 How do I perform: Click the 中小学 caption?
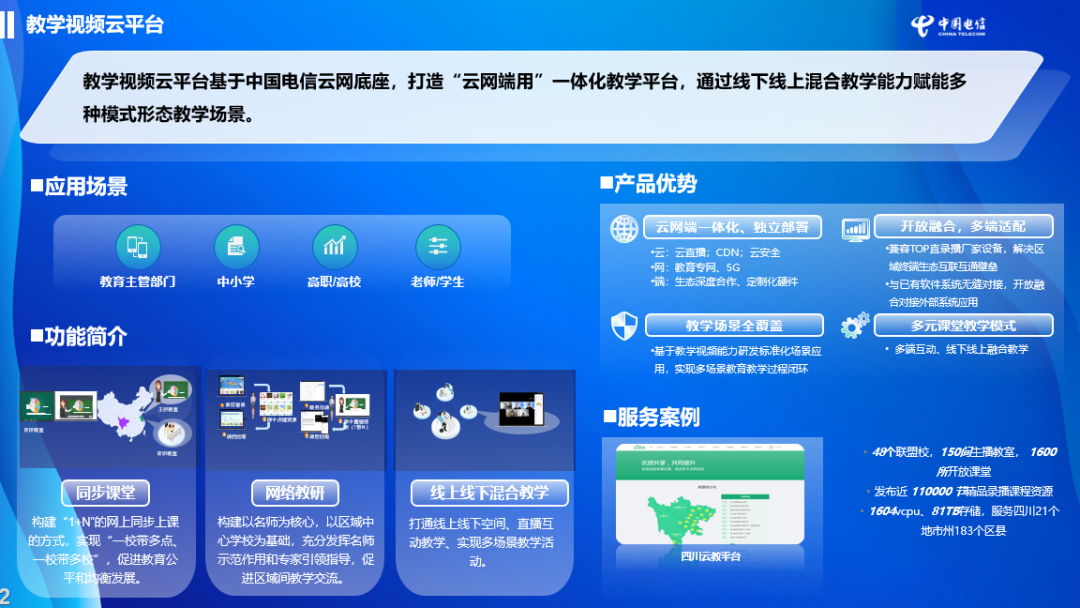point(236,282)
